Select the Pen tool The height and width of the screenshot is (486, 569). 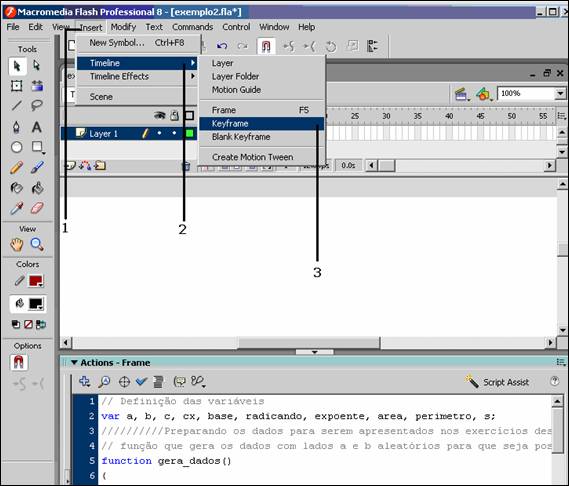point(17,127)
